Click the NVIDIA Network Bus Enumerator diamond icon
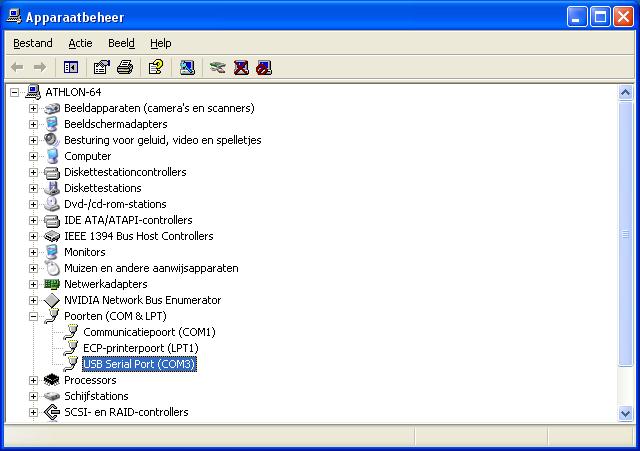Image resolution: width=640 pixels, height=451 pixels. tap(52, 300)
